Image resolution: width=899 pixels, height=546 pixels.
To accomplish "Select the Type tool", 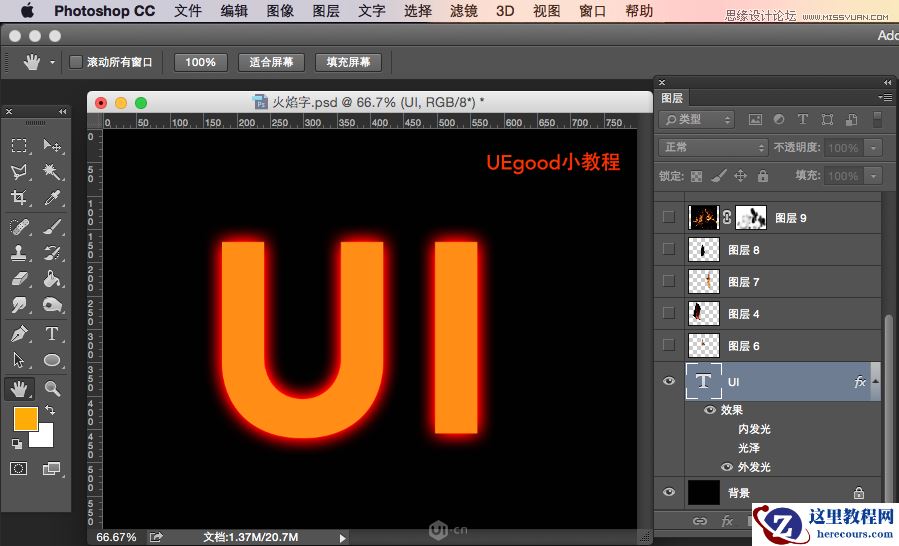I will click(x=52, y=333).
